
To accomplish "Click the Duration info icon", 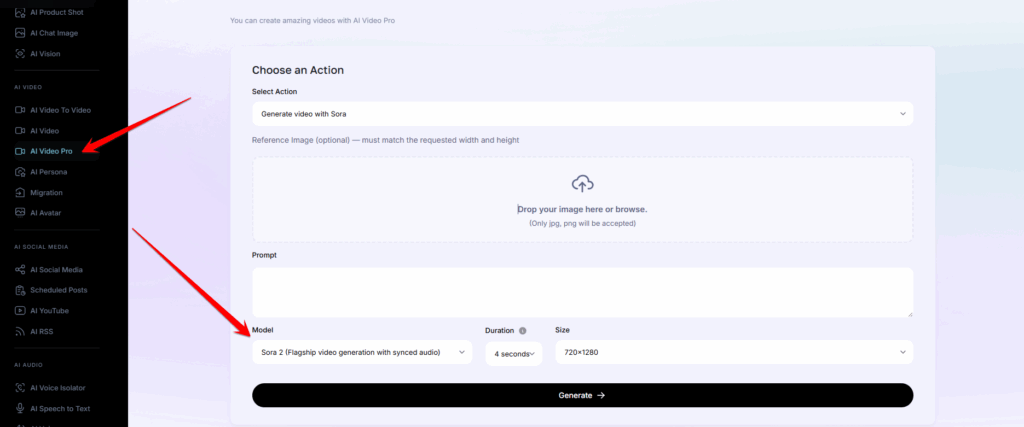I will click(522, 330).
